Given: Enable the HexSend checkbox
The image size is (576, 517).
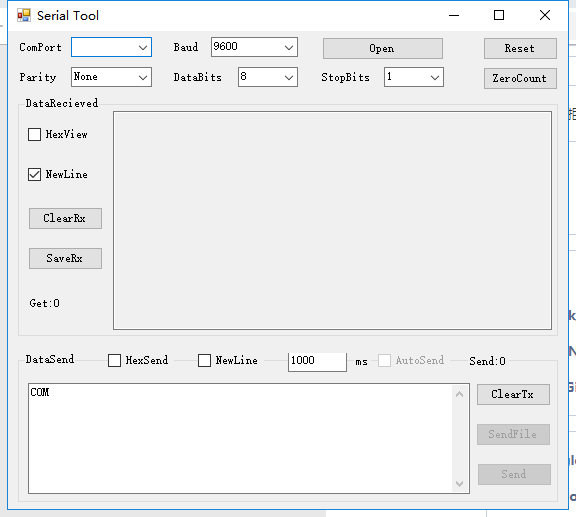Looking at the screenshot, I should click(115, 360).
